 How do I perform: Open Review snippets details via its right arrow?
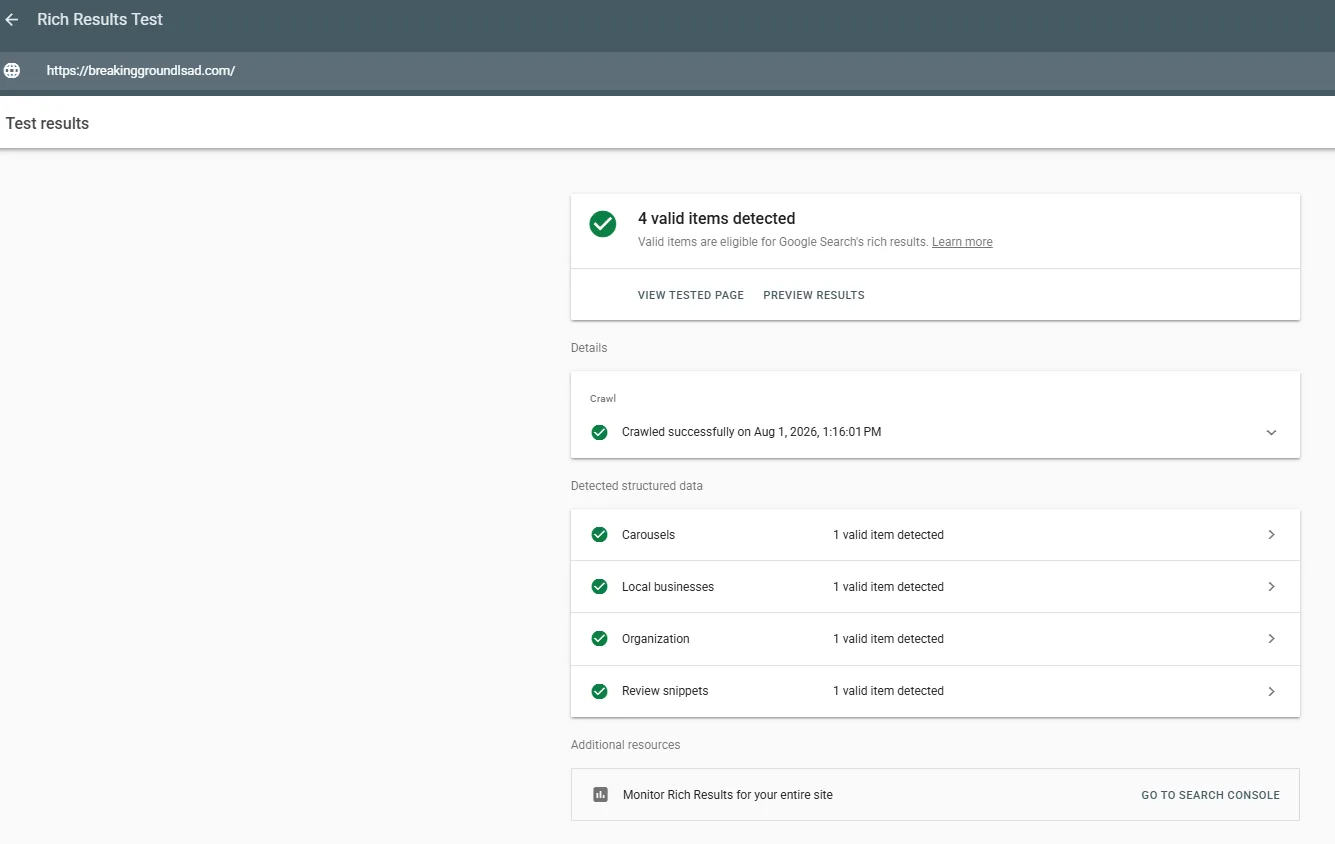(x=1271, y=691)
